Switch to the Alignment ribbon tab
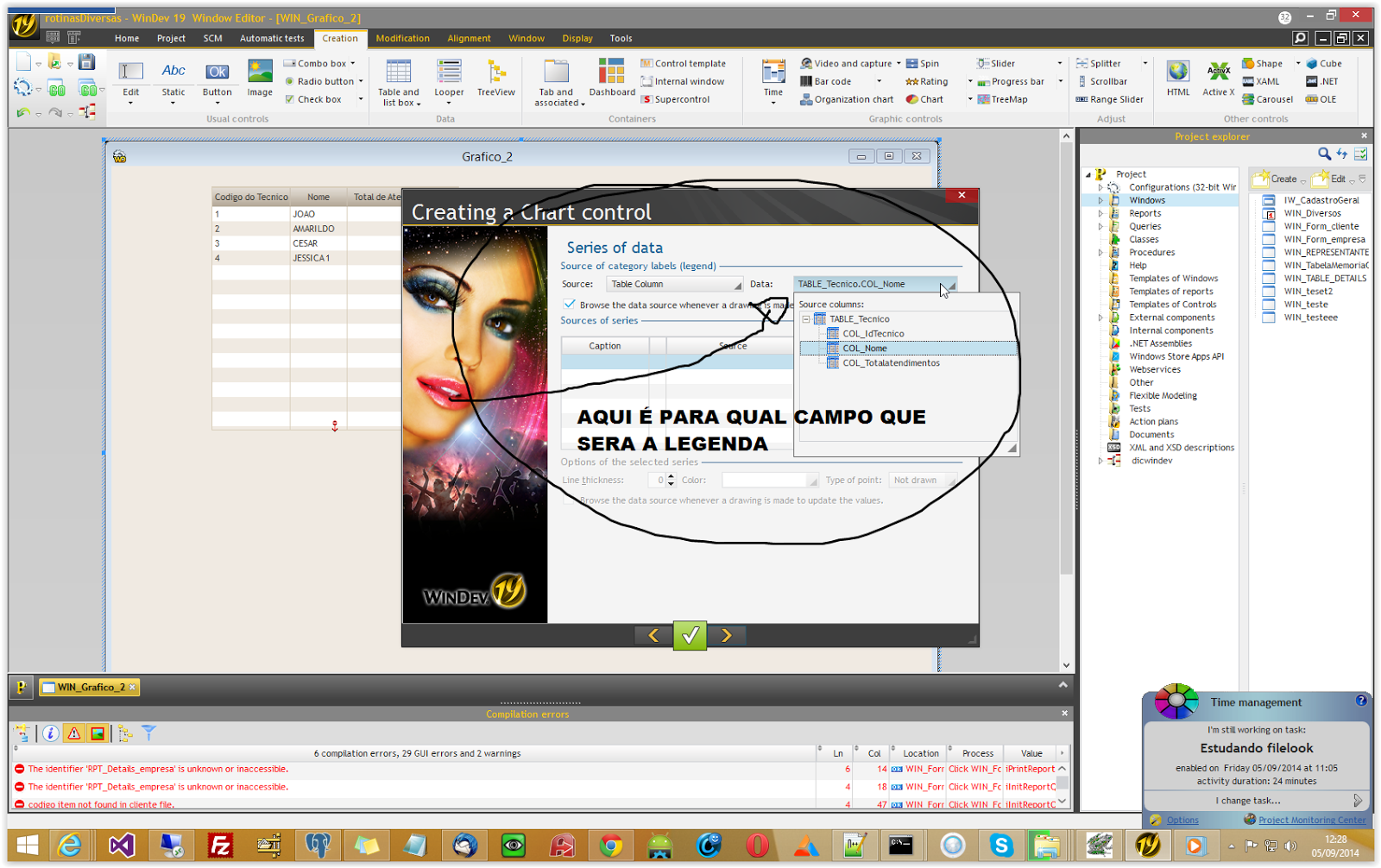 pyautogui.click(x=469, y=38)
